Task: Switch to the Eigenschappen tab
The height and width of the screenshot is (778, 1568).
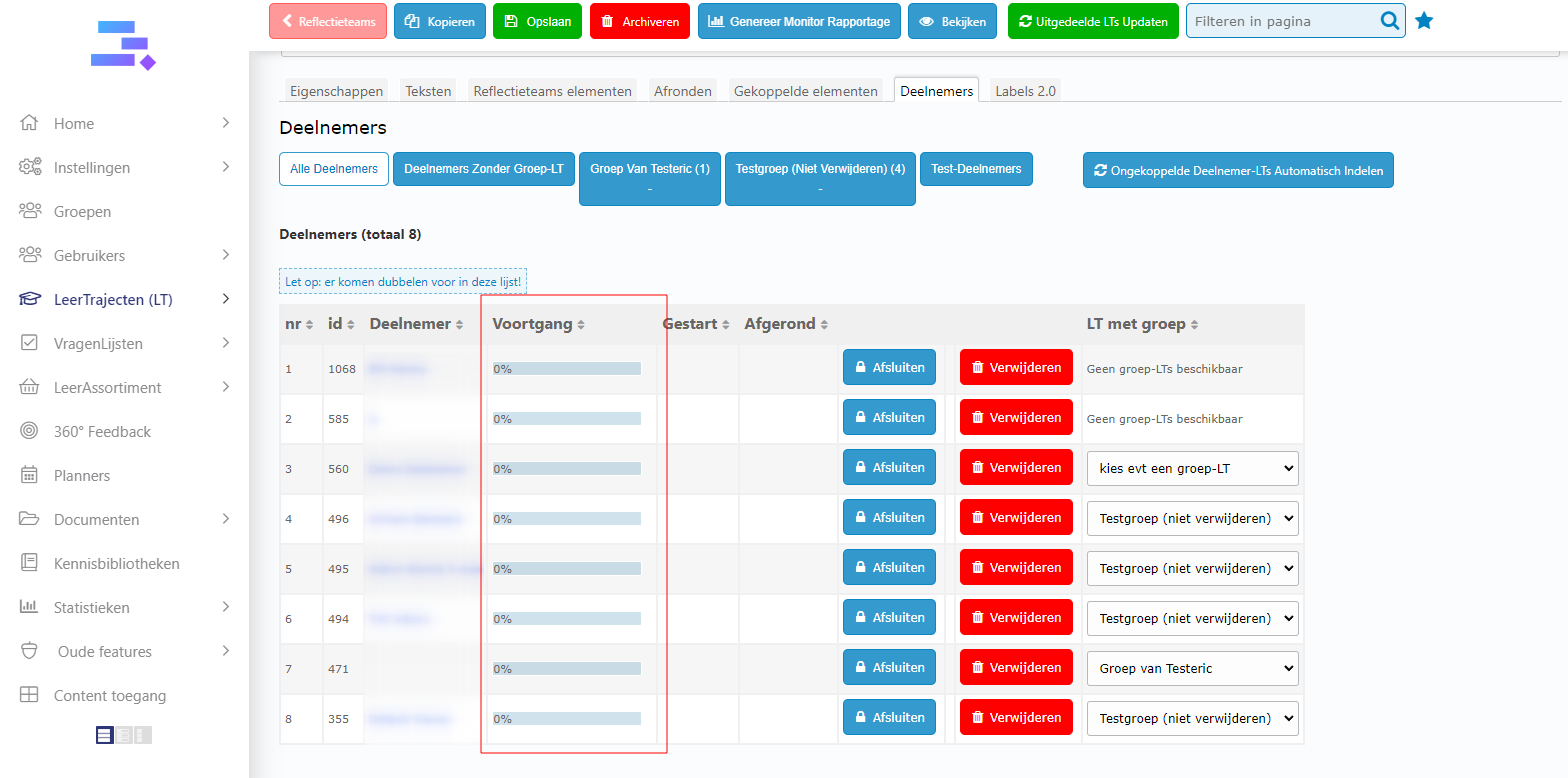Action: point(336,91)
